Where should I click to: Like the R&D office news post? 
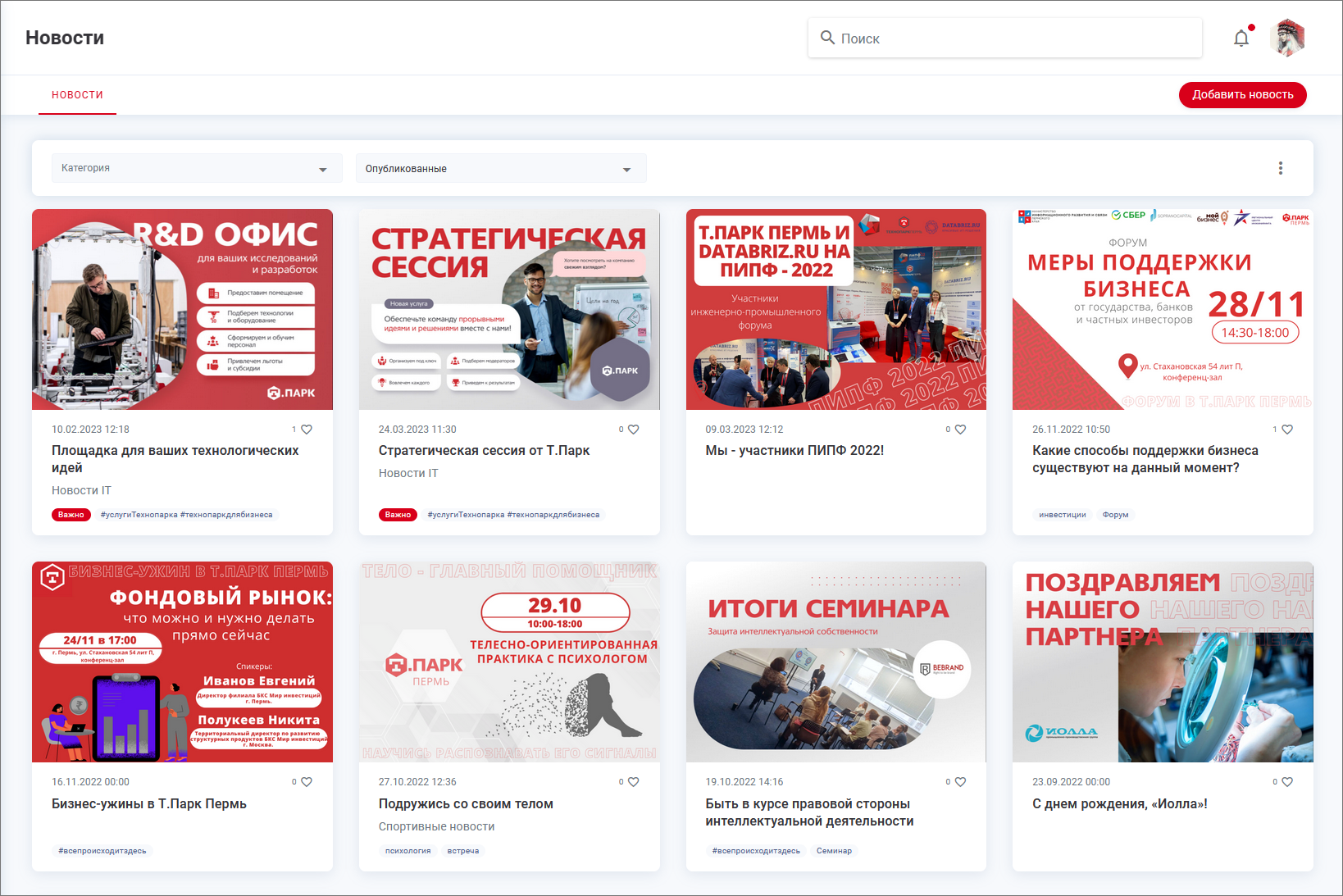[x=307, y=430]
